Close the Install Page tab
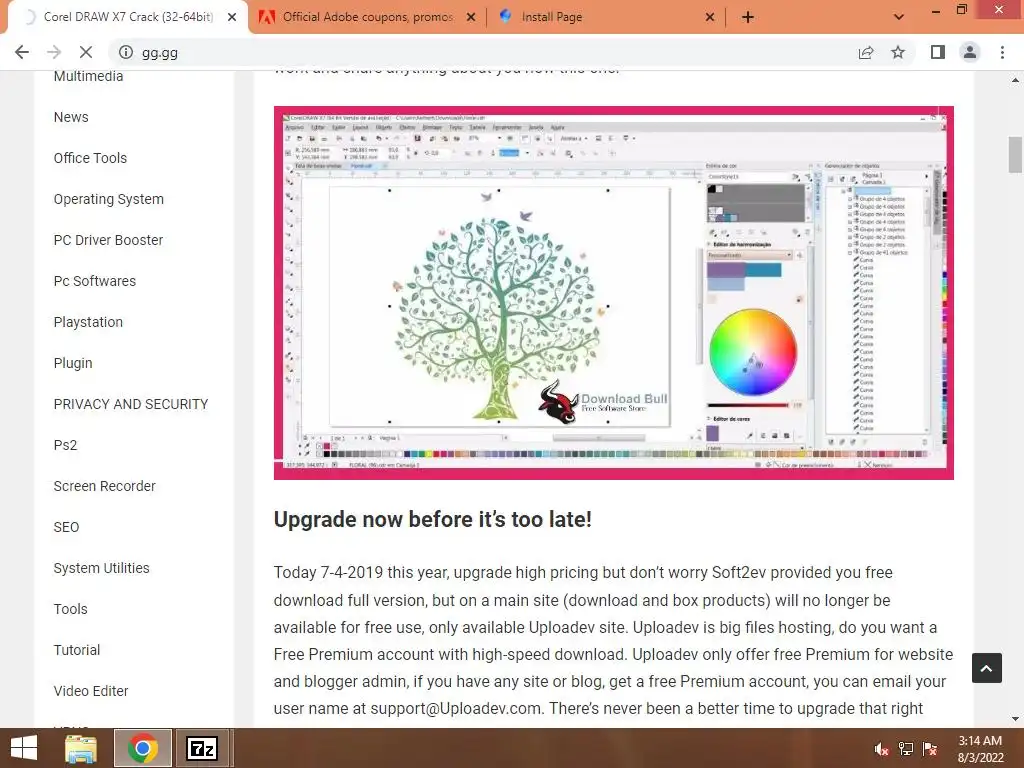1024x768 pixels. pos(710,17)
